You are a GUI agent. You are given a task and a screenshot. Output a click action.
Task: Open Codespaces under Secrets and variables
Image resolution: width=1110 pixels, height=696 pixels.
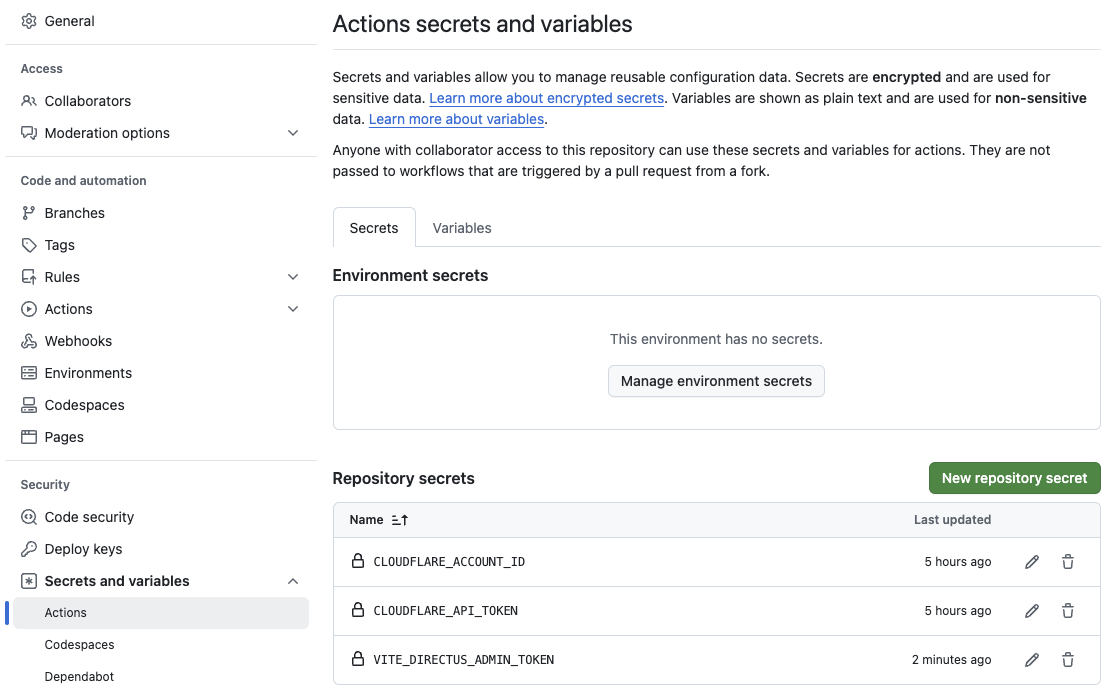pos(80,645)
